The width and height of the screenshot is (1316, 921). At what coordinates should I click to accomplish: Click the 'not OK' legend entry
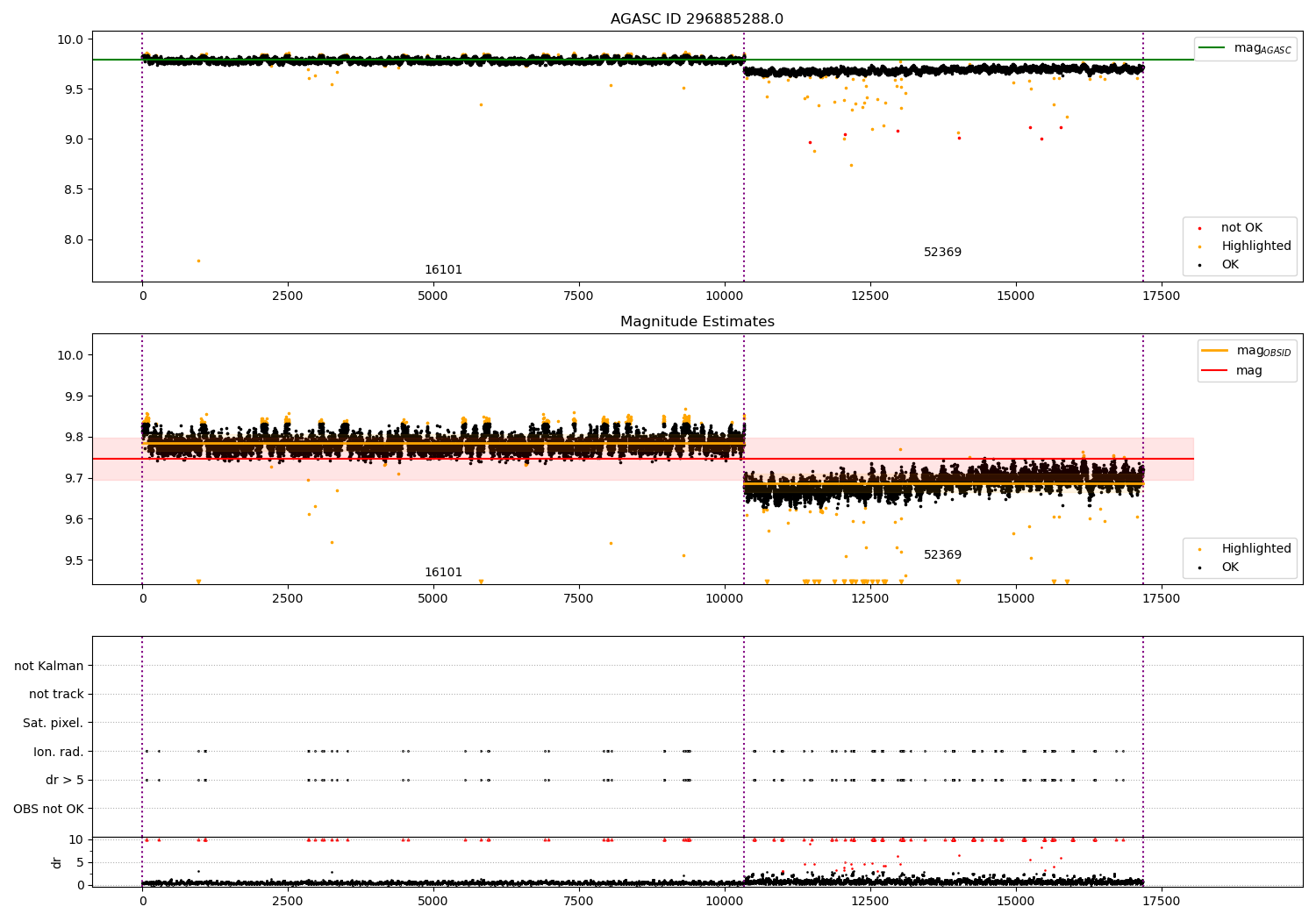1241,228
